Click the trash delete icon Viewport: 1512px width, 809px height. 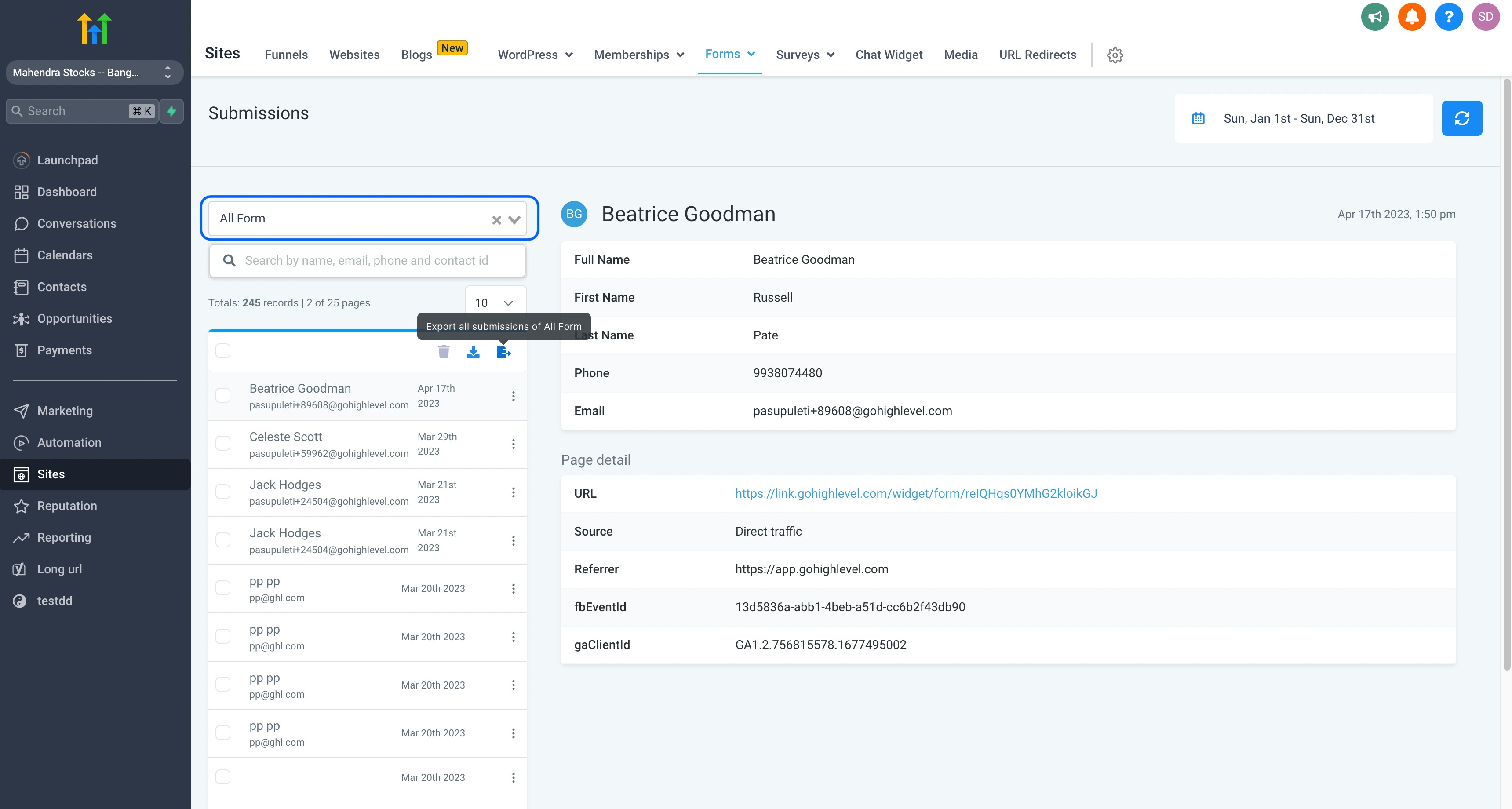pos(444,352)
